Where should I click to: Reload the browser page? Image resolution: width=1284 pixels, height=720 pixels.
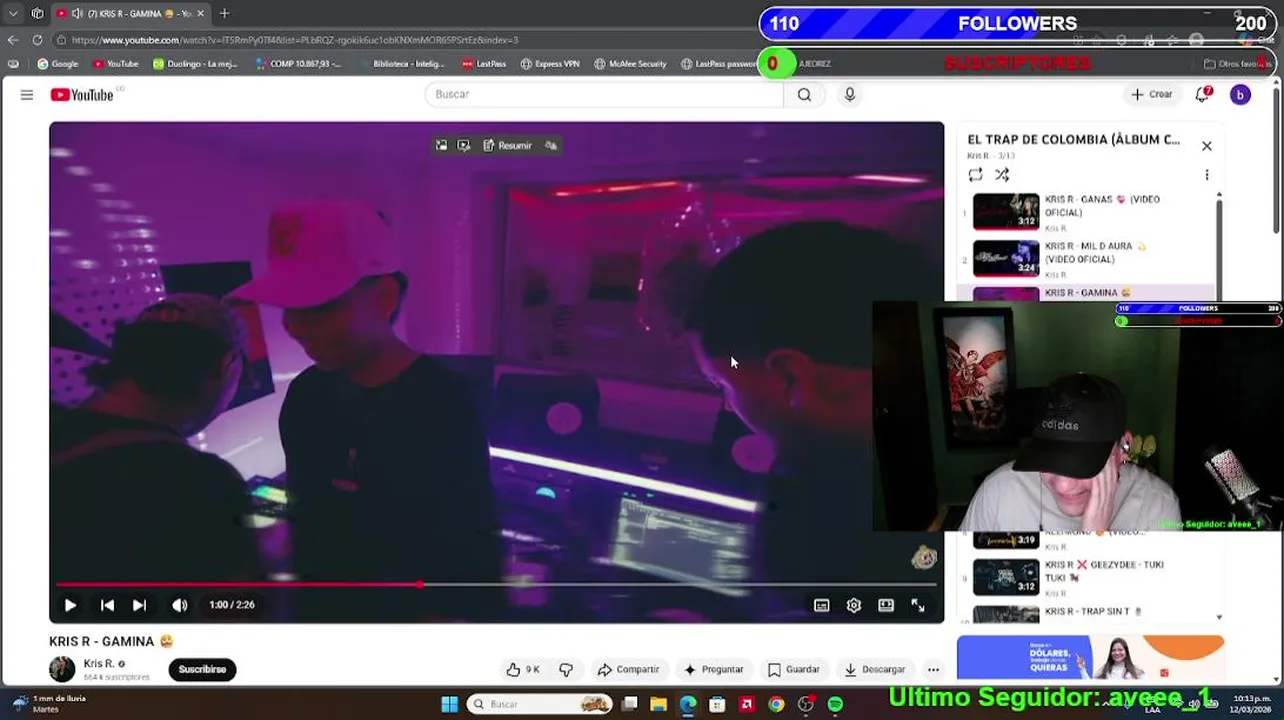click(x=37, y=40)
